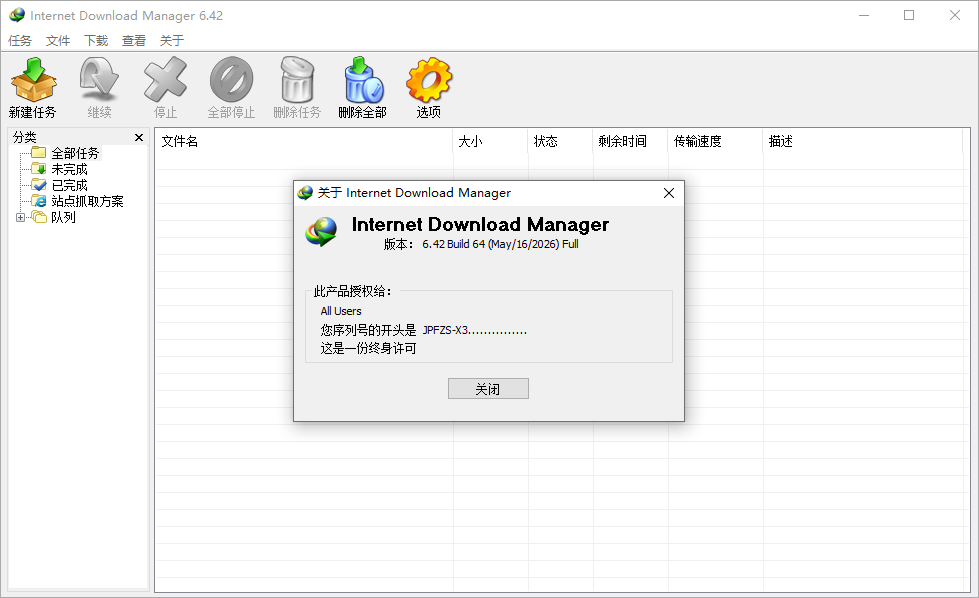Click 这是一份终身许可 text

point(368,348)
